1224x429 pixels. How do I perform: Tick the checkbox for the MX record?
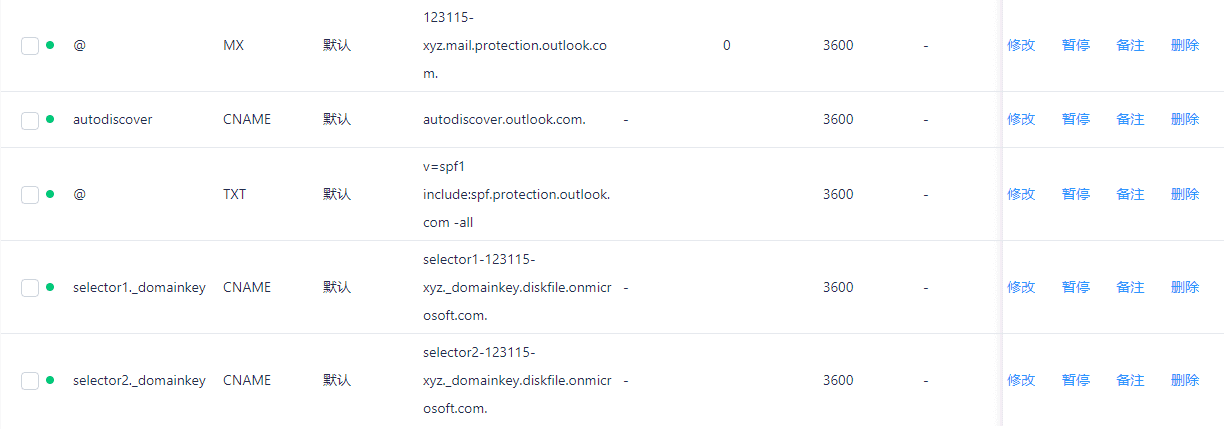[30, 46]
